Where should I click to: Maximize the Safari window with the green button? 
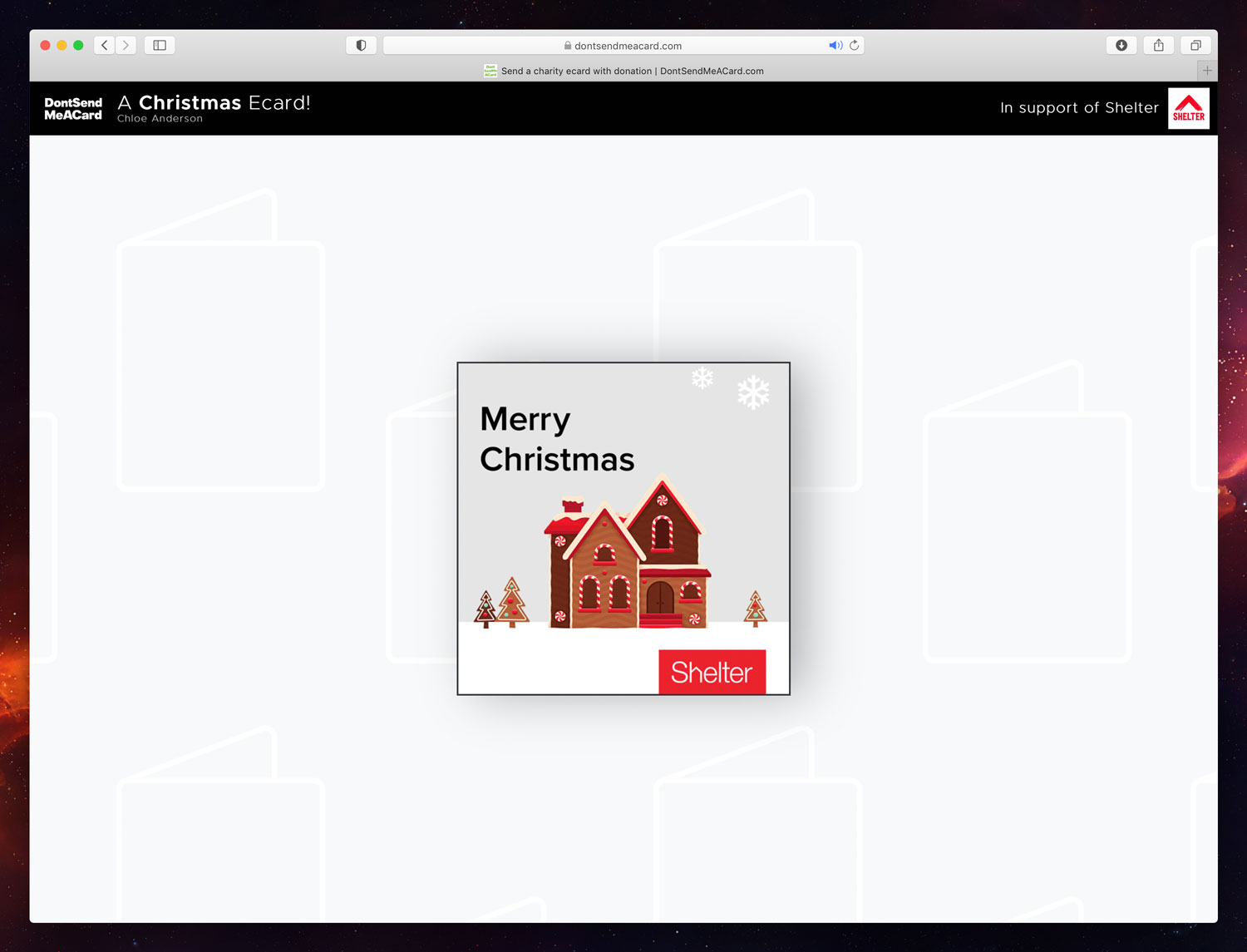tap(78, 46)
